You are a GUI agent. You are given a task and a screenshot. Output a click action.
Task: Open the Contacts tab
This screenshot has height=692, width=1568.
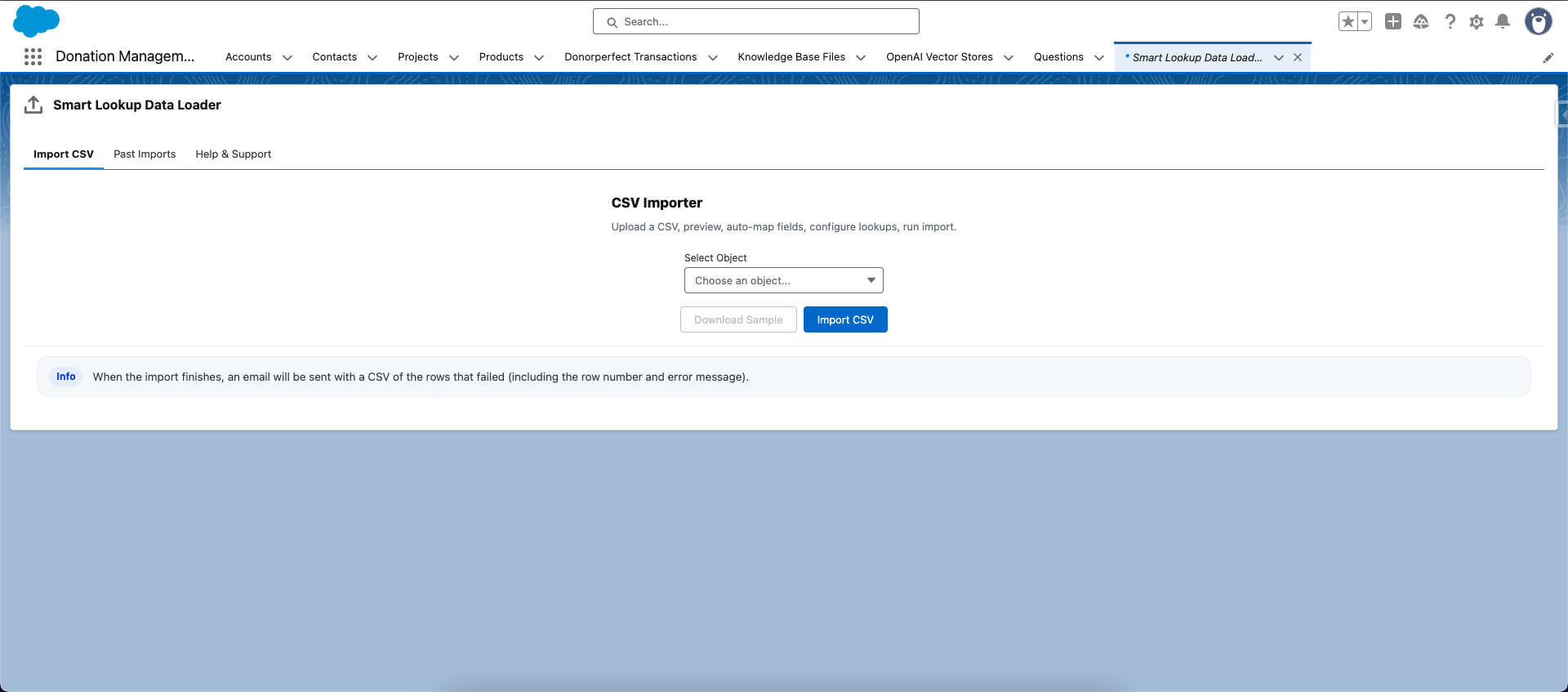coord(335,57)
